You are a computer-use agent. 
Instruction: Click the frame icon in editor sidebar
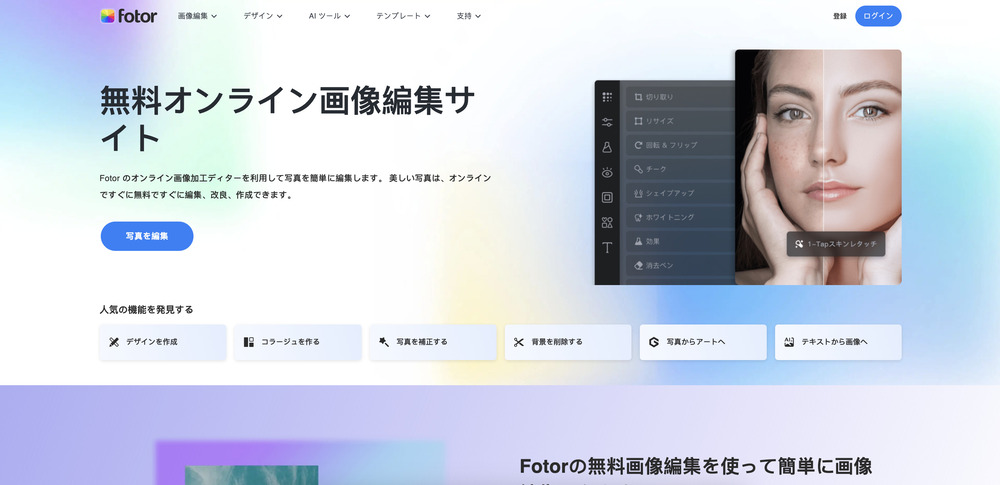607,197
